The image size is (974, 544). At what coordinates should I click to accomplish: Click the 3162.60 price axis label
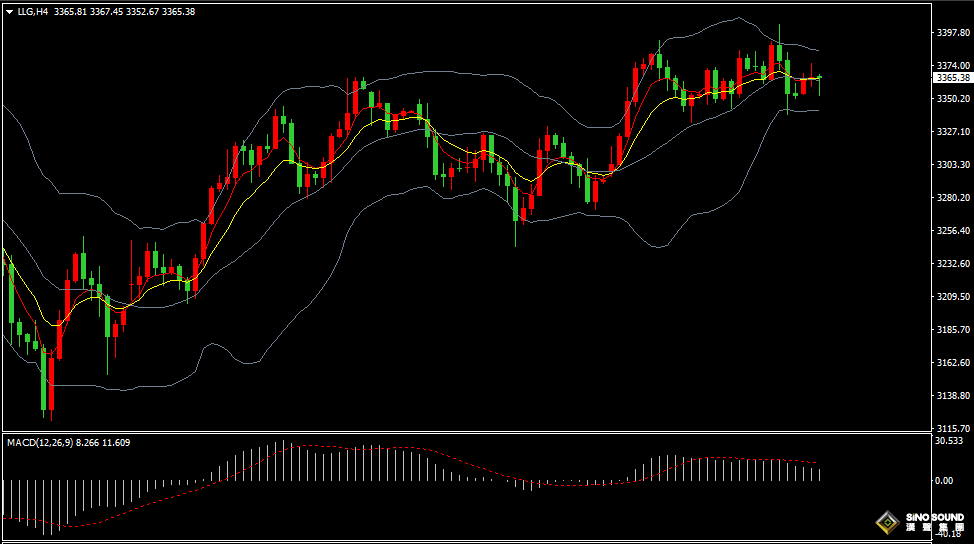pyautogui.click(x=952, y=362)
